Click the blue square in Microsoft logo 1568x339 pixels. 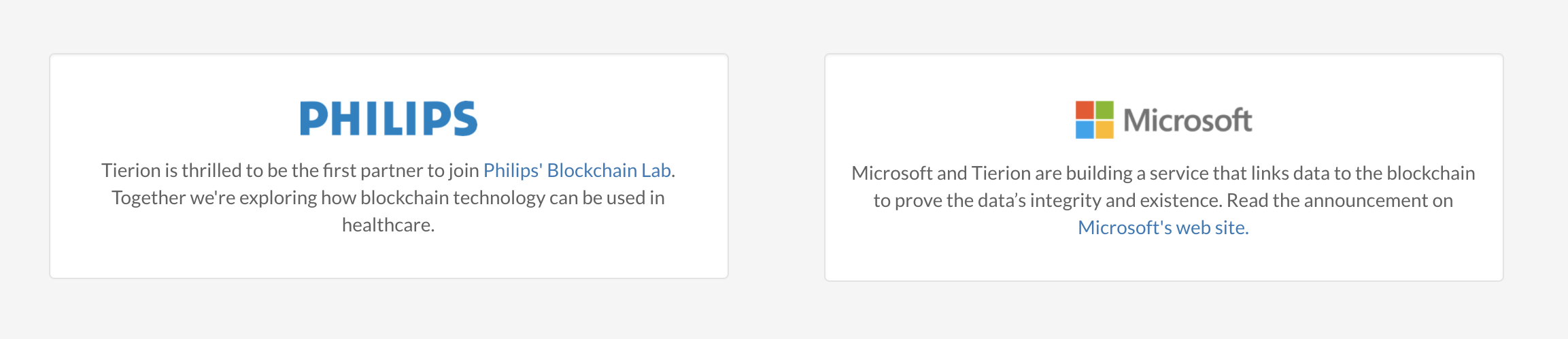[1085, 129]
